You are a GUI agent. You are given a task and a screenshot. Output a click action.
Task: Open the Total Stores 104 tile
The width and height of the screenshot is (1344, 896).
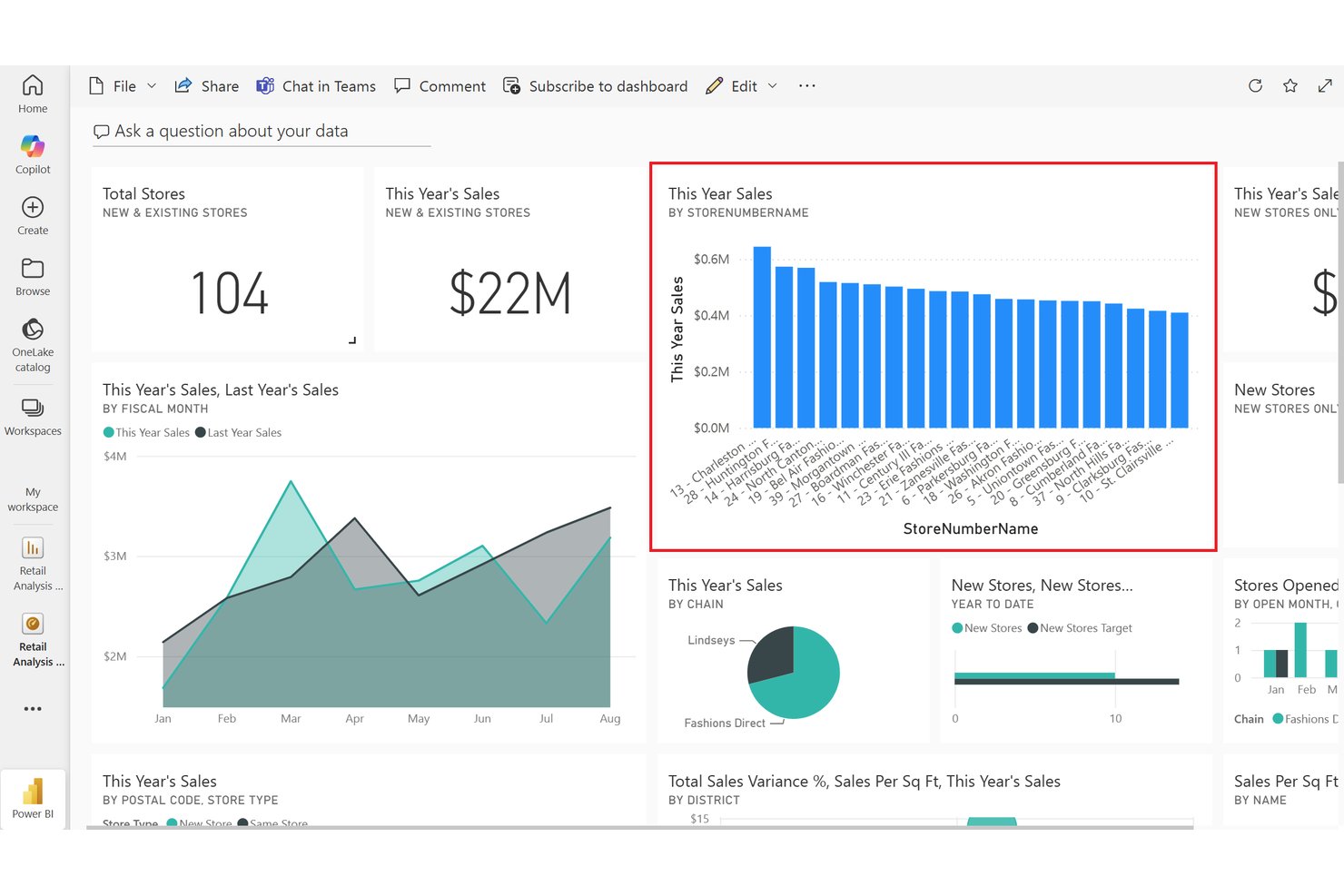point(229,260)
